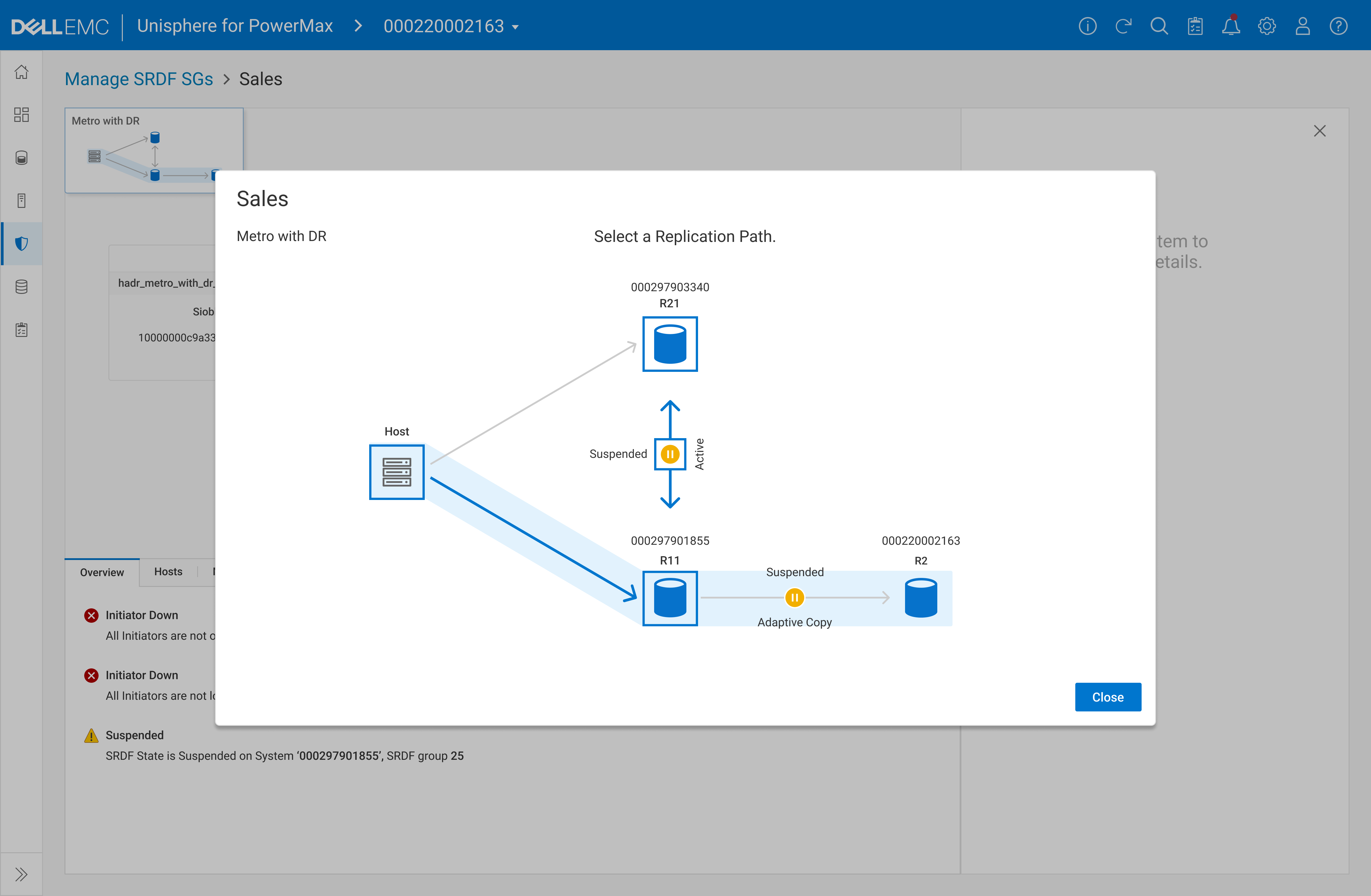Click the Adaptive Copy suspended pause icon
The width and height of the screenshot is (1371, 896).
tap(794, 597)
